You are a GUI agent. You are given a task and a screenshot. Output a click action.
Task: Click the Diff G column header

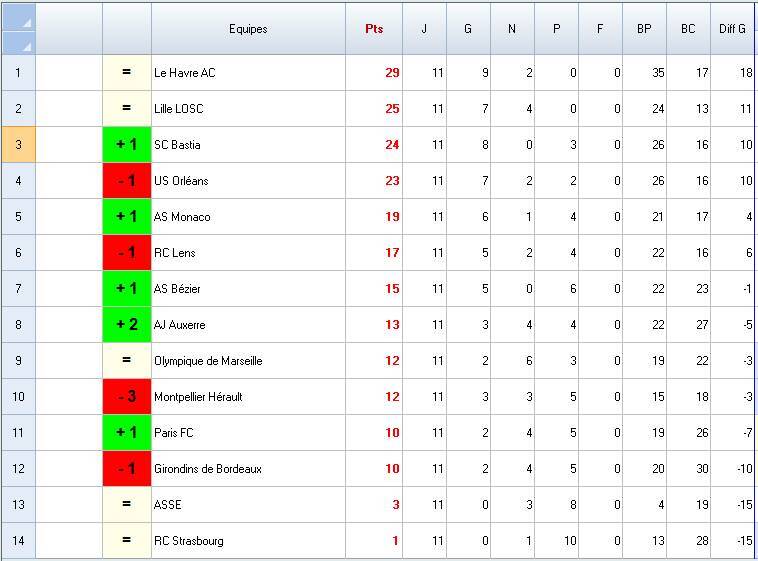point(732,29)
